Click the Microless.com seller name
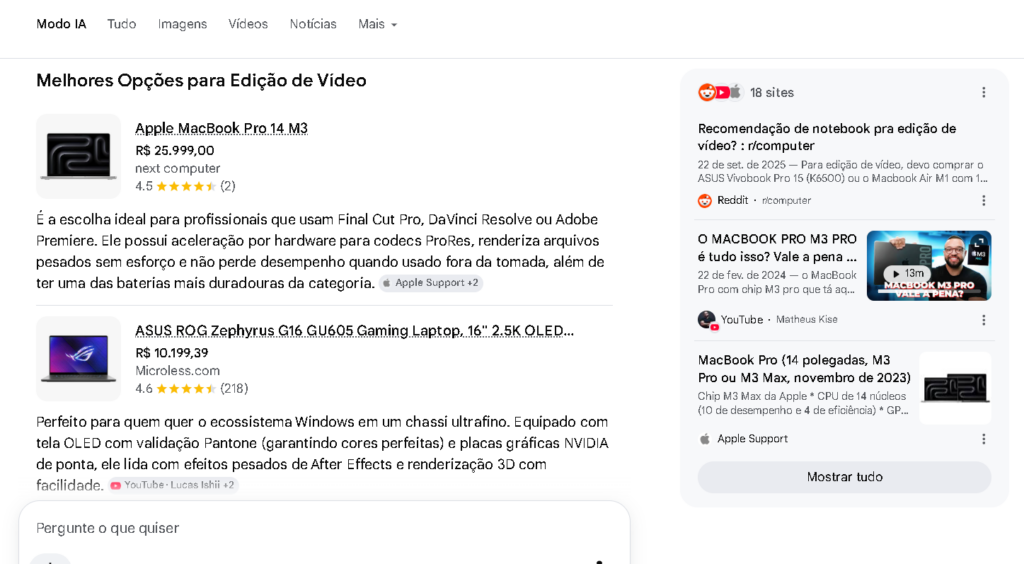This screenshot has height=564, width=1024. [x=178, y=371]
